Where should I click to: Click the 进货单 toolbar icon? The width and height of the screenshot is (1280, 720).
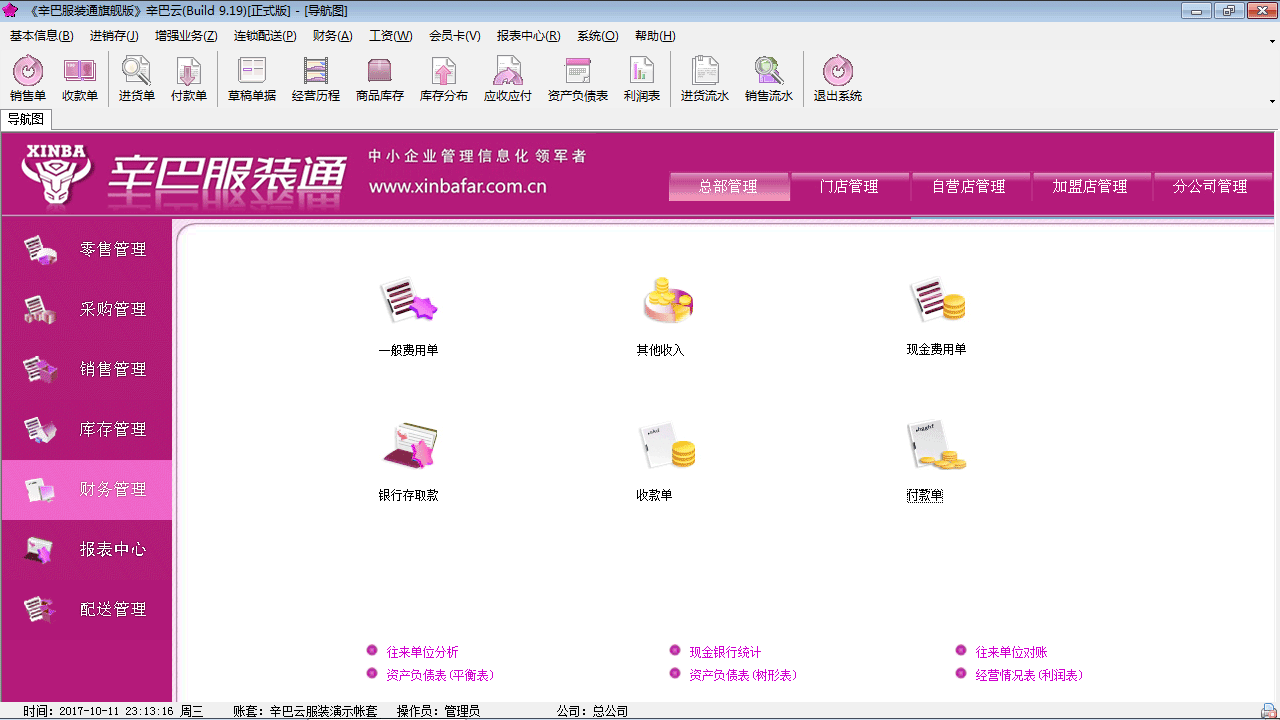point(137,79)
